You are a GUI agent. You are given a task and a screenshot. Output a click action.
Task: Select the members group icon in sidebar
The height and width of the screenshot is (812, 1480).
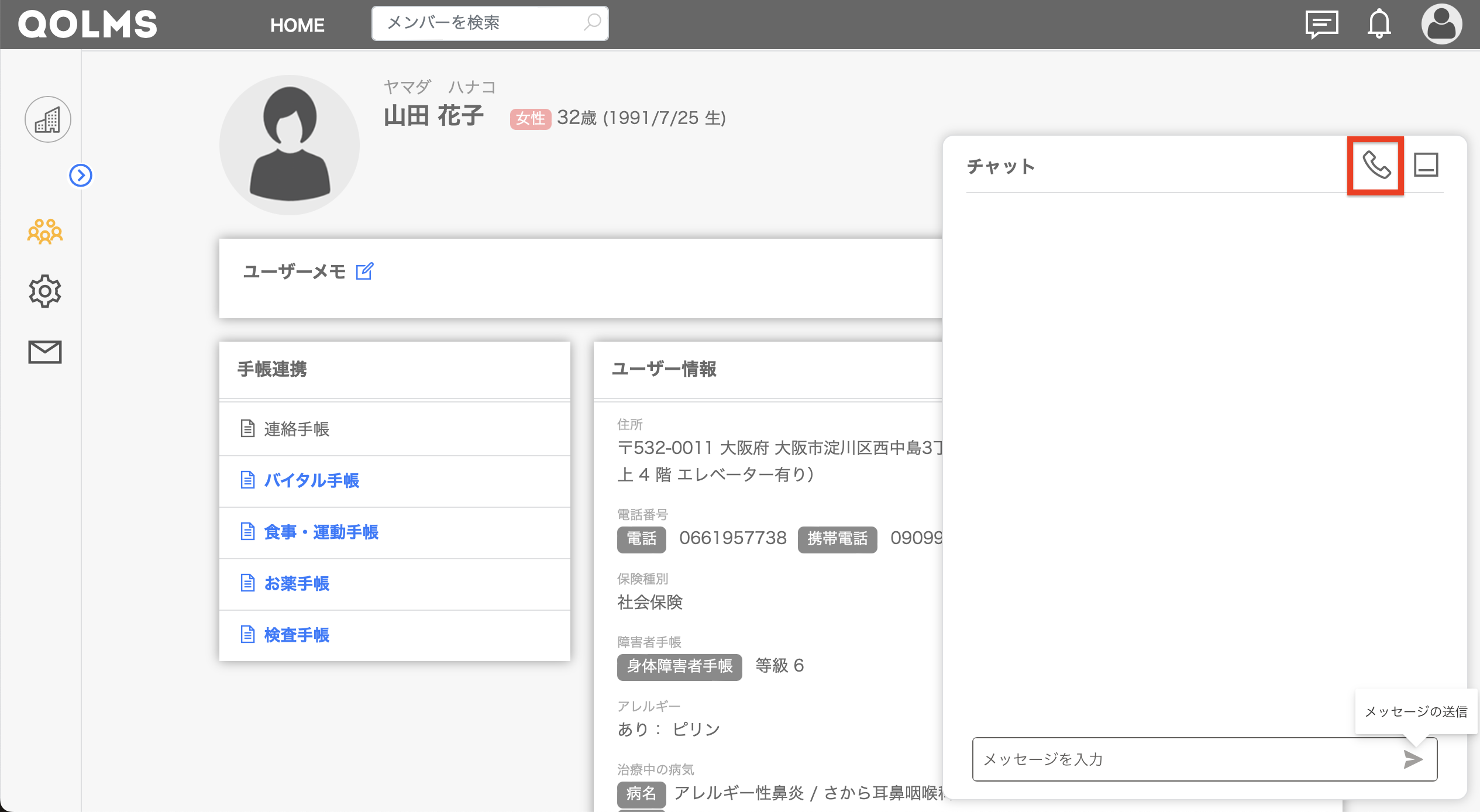tap(45, 232)
